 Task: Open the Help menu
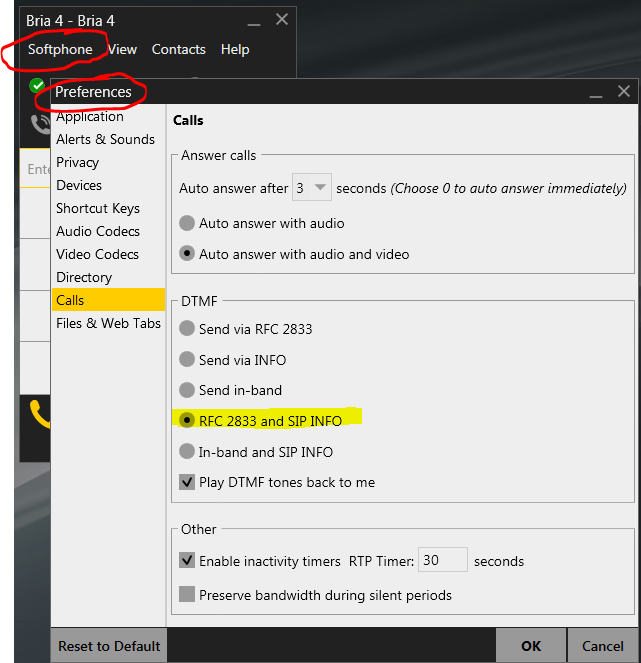[x=235, y=49]
